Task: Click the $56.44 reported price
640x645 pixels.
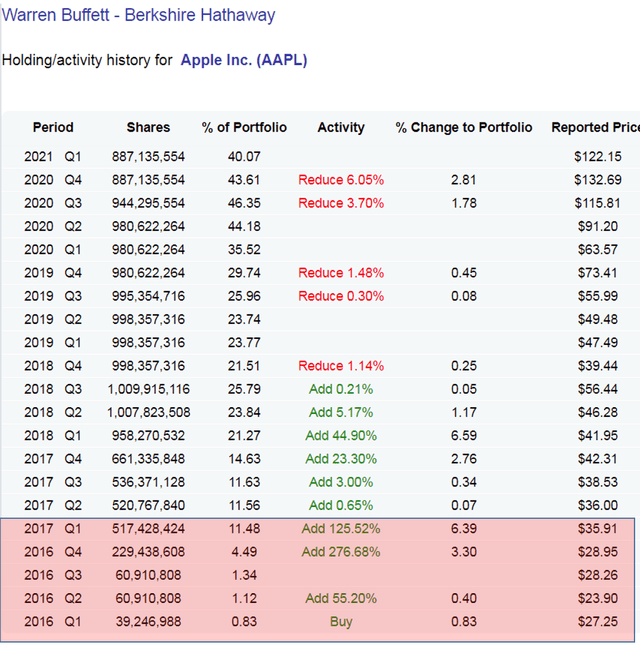Action: 598,389
